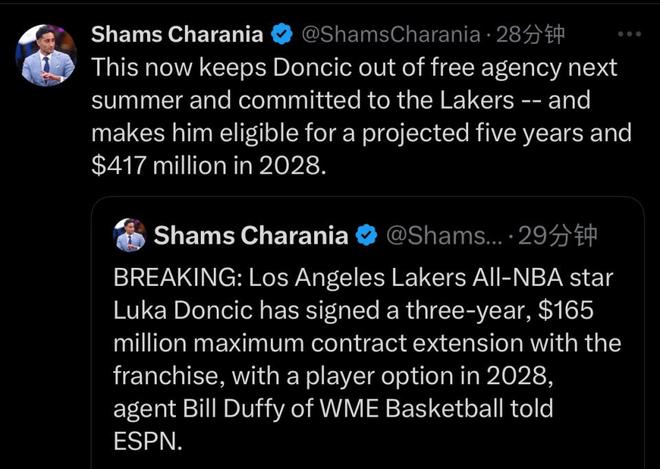
Task: Open the quoted BREAKING tweet body text
Action: 367,359
